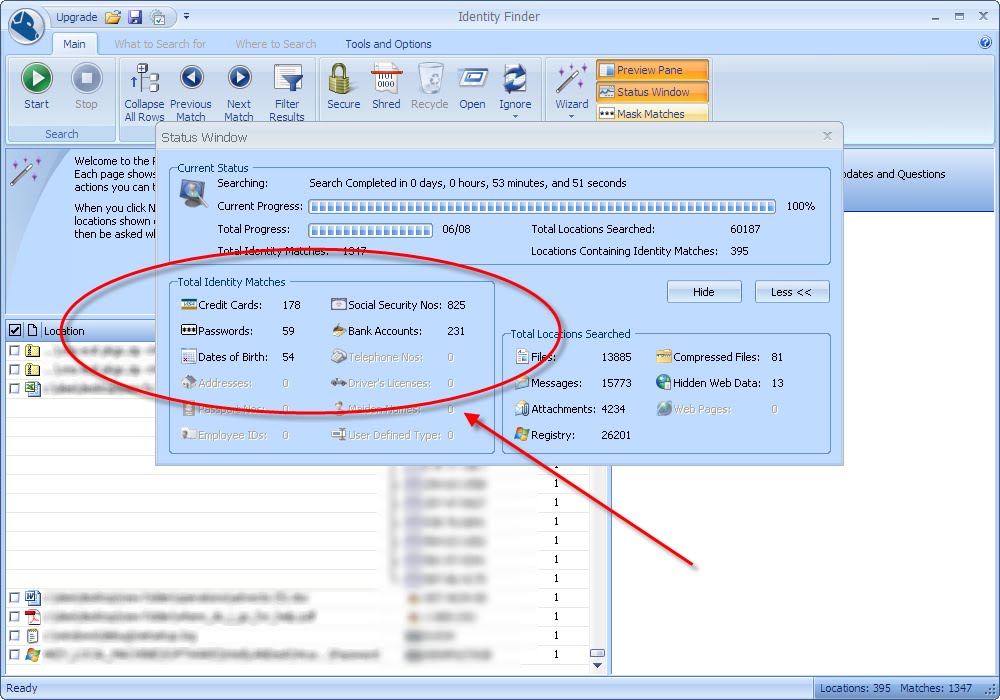1000x700 pixels.
Task: Click the Current Progress bar
Action: 542,207
